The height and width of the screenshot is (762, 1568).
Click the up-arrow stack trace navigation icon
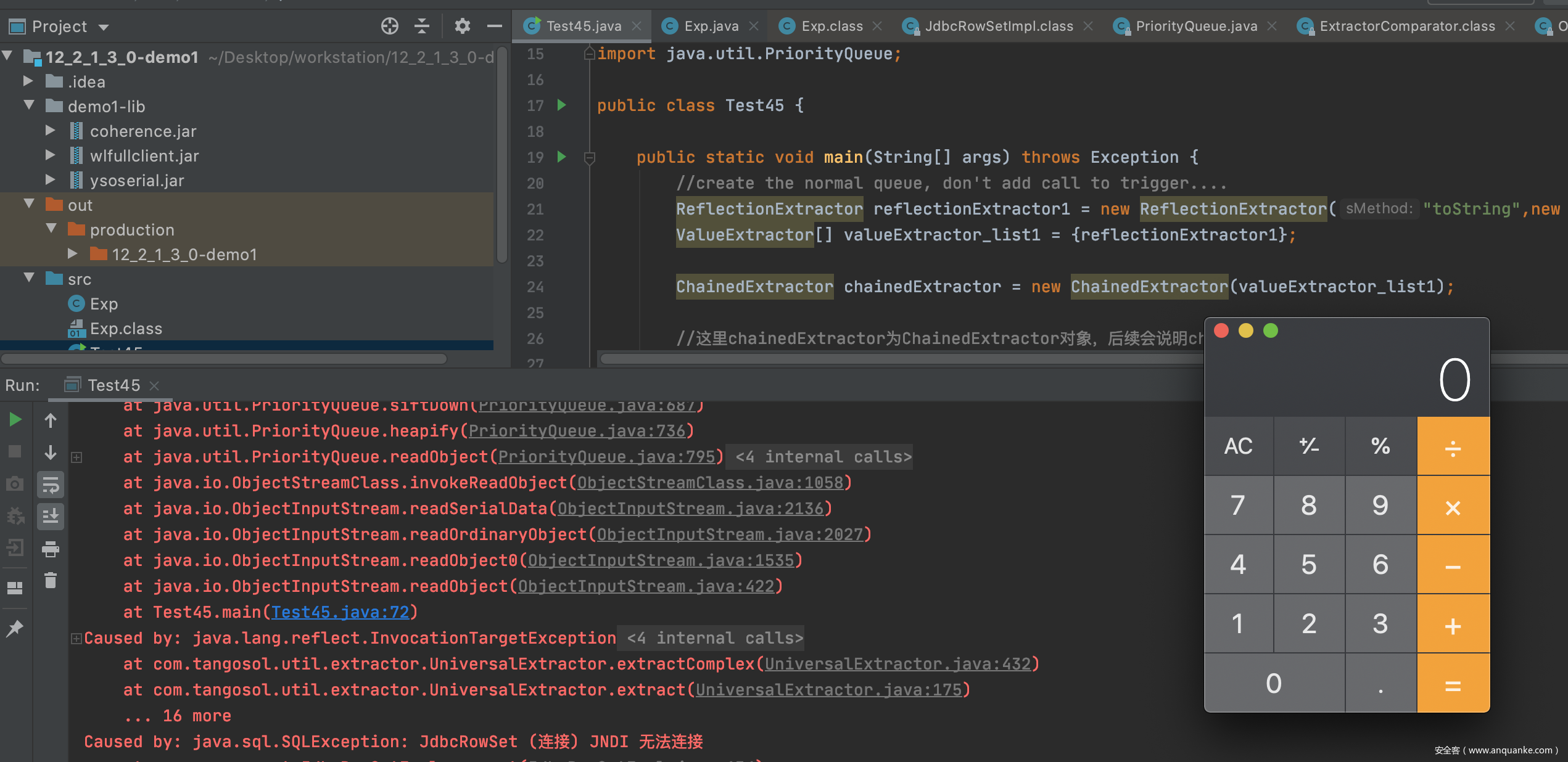(x=51, y=421)
